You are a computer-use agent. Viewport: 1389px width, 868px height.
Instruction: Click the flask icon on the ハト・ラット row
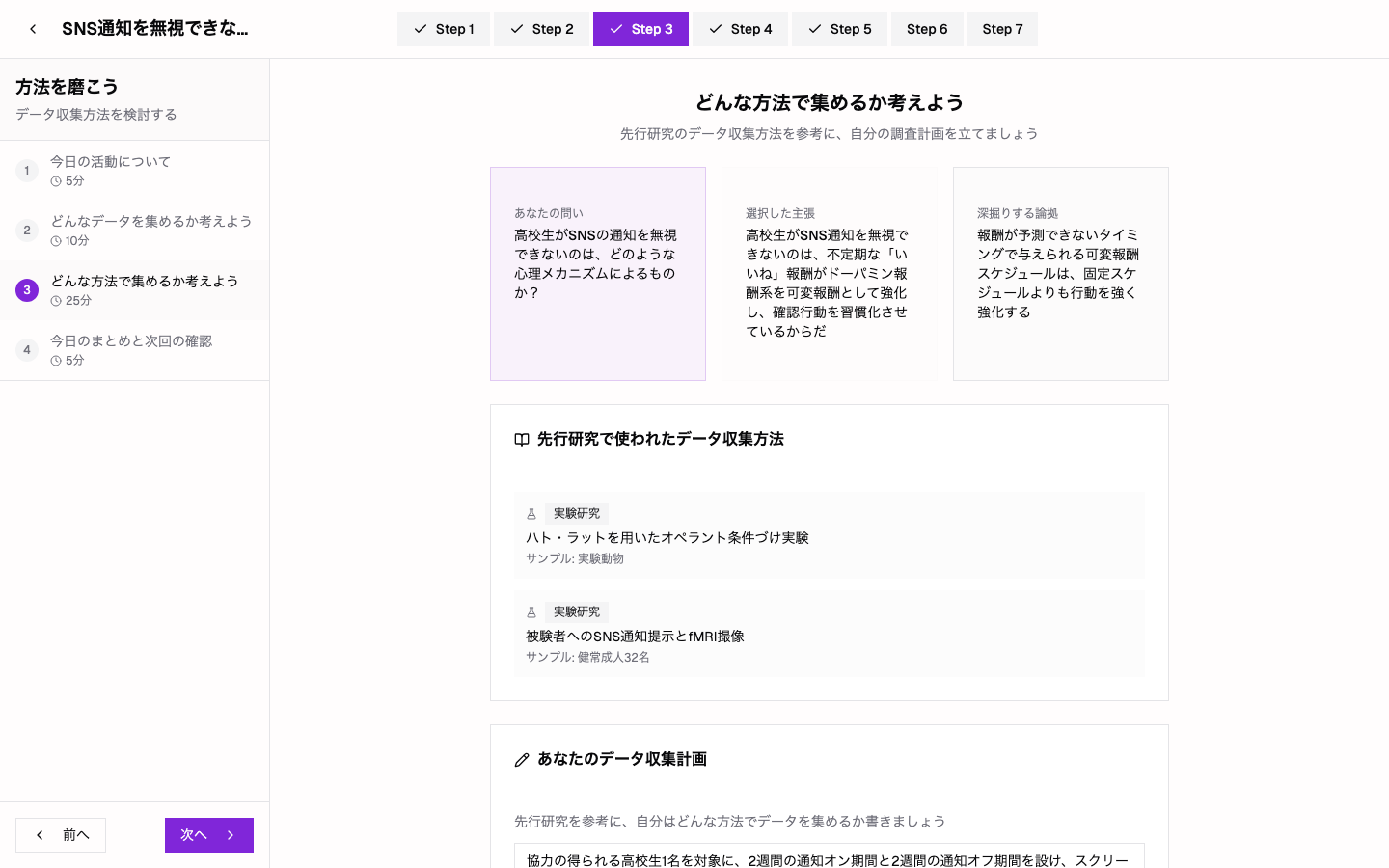531,514
